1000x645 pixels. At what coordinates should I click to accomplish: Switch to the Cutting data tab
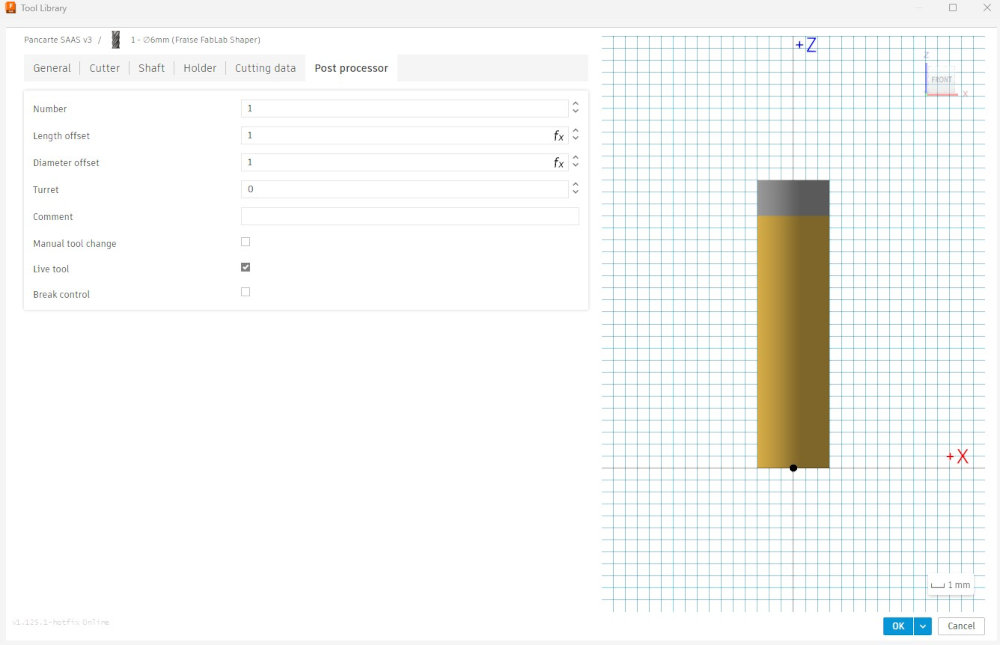(265, 68)
